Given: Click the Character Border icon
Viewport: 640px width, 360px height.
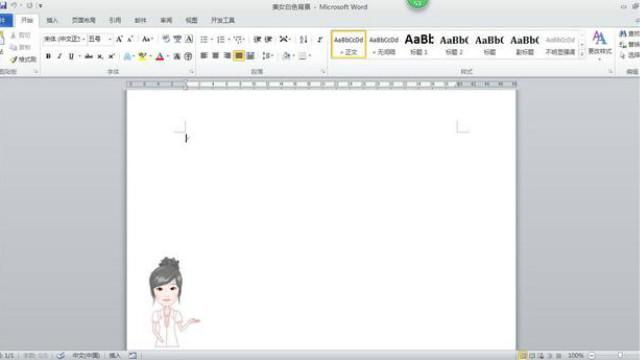Looking at the screenshot, I should (x=189, y=39).
